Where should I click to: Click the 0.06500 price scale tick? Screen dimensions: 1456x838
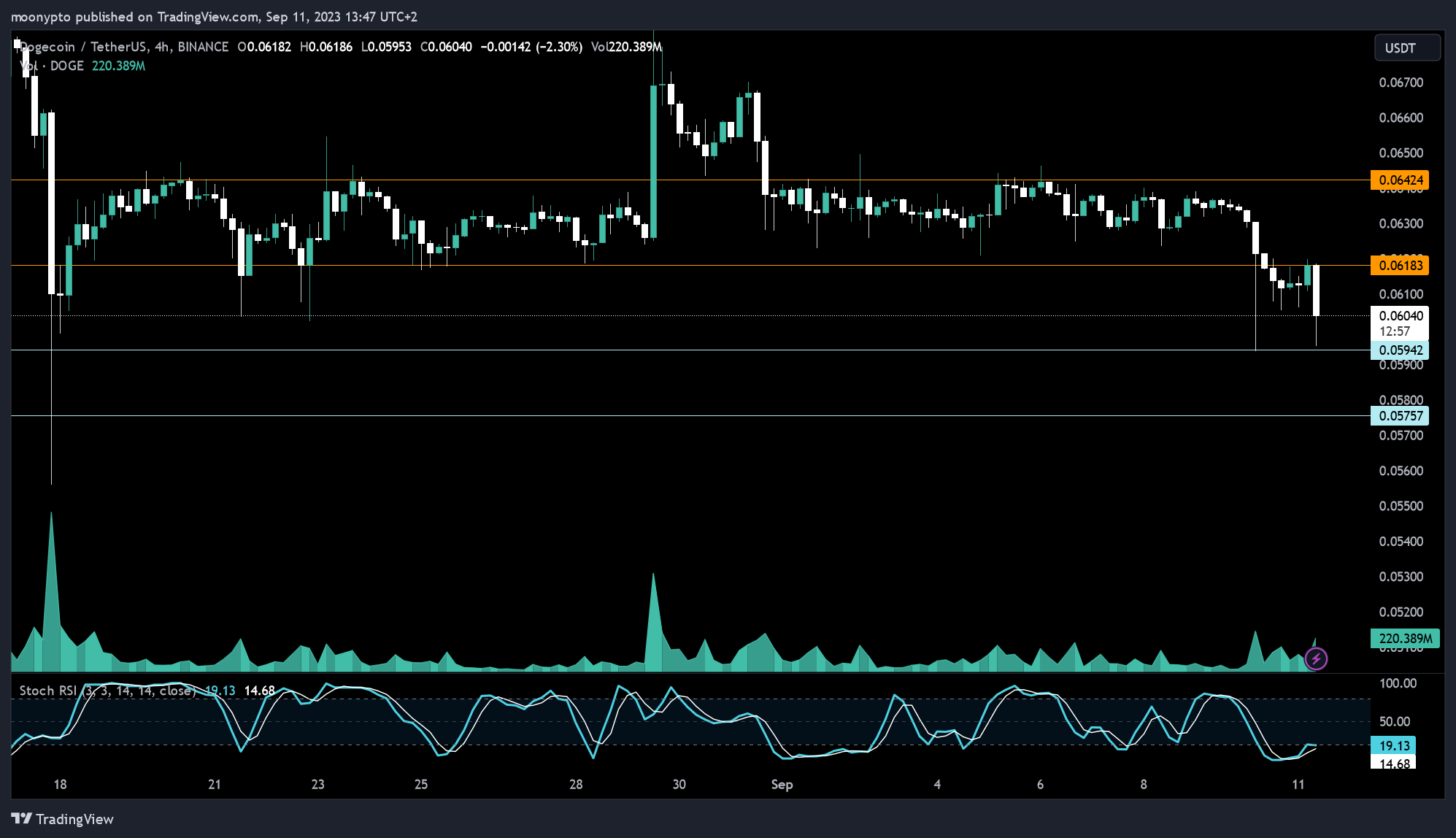(x=1401, y=153)
